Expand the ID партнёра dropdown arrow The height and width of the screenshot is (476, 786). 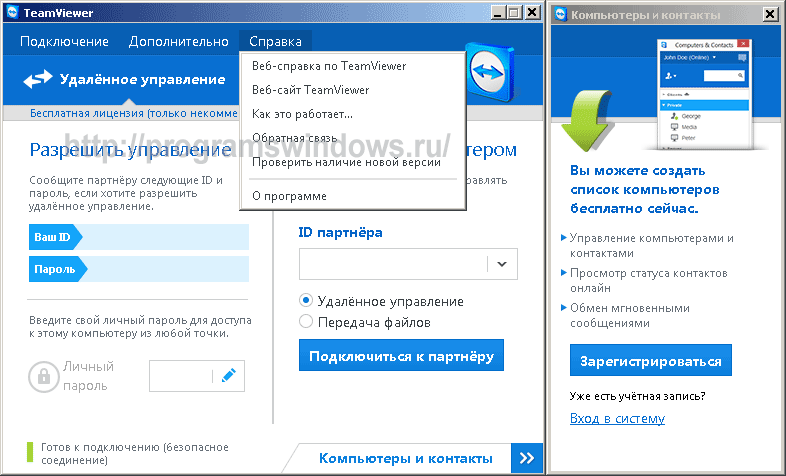[x=502, y=264]
